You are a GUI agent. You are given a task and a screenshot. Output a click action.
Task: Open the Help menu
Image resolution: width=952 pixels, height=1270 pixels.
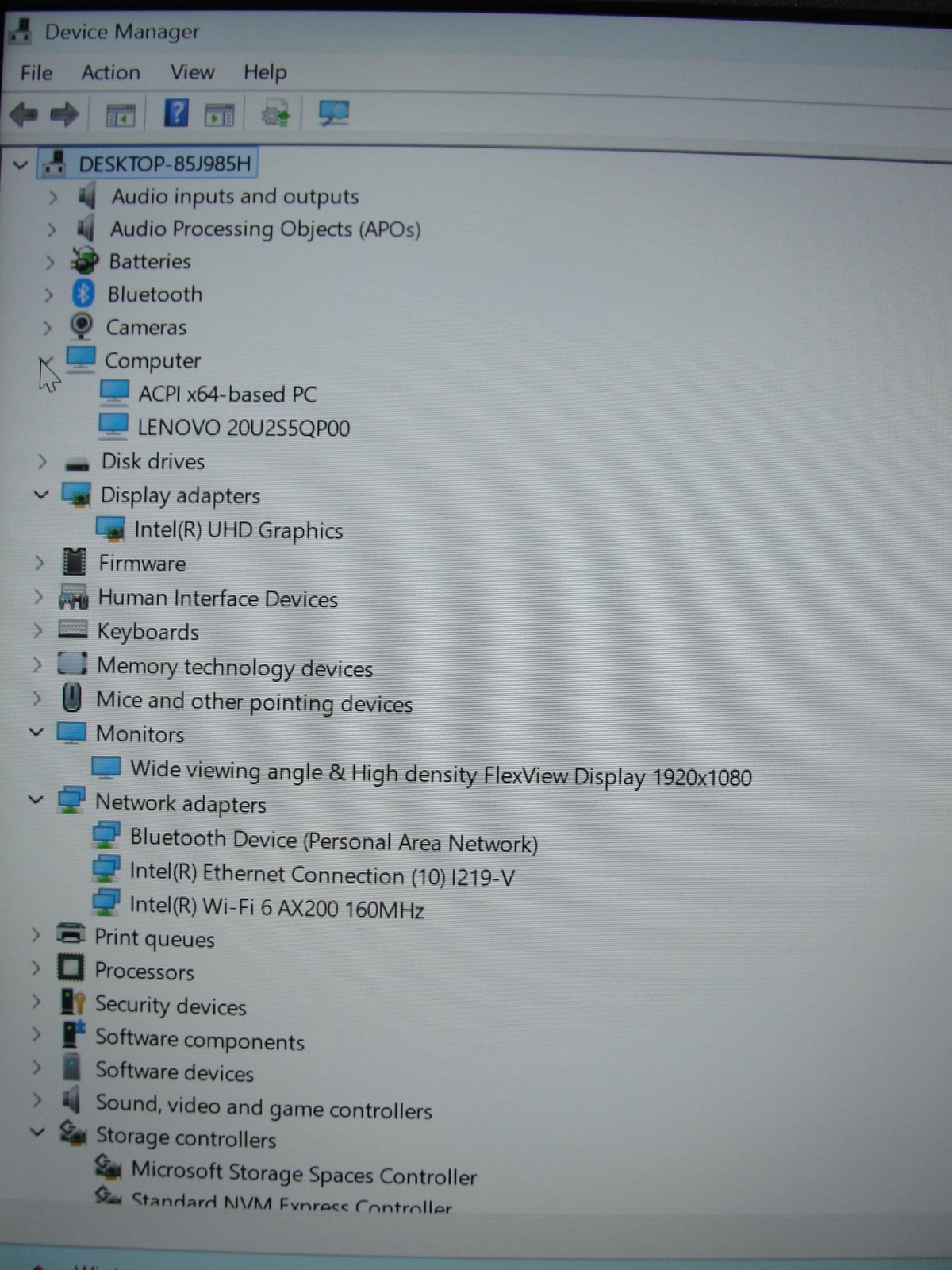click(x=265, y=72)
